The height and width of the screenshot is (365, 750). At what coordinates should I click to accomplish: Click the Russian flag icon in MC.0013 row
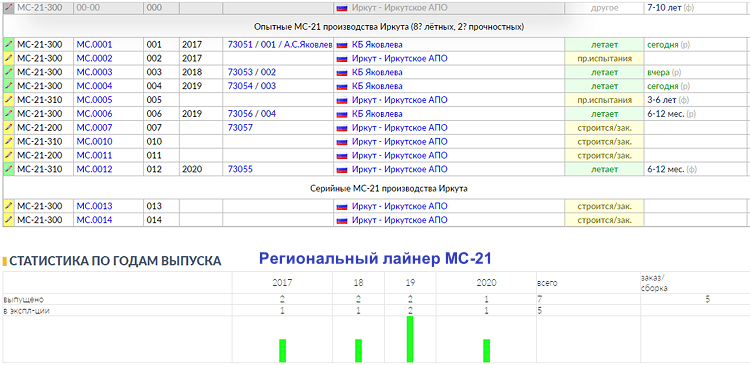(x=342, y=207)
